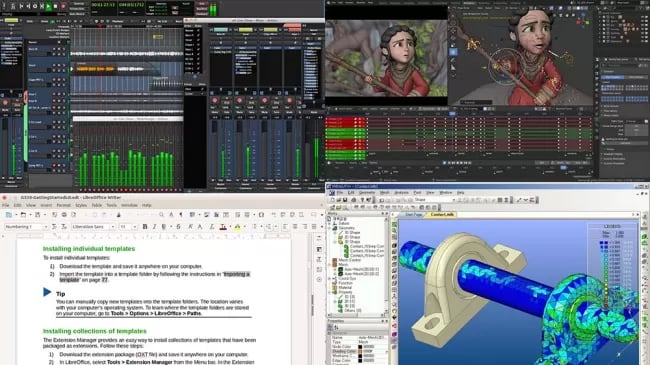Image resolution: width=650 pixels, height=365 pixels.
Task: Open the Liberation Sans font name dropdown
Action: (93, 226)
